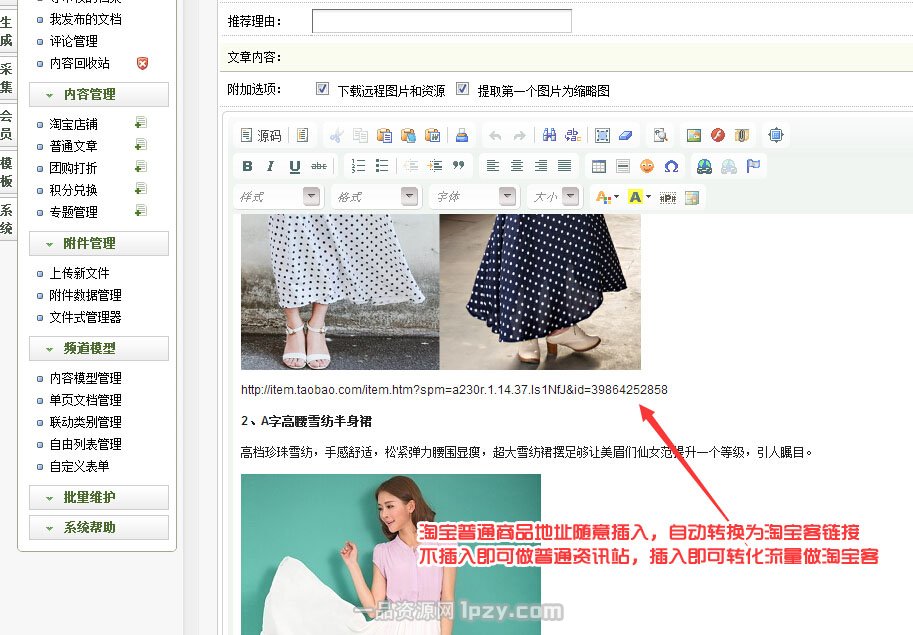
Task: Insert an image via the picture icon
Action: 693,136
